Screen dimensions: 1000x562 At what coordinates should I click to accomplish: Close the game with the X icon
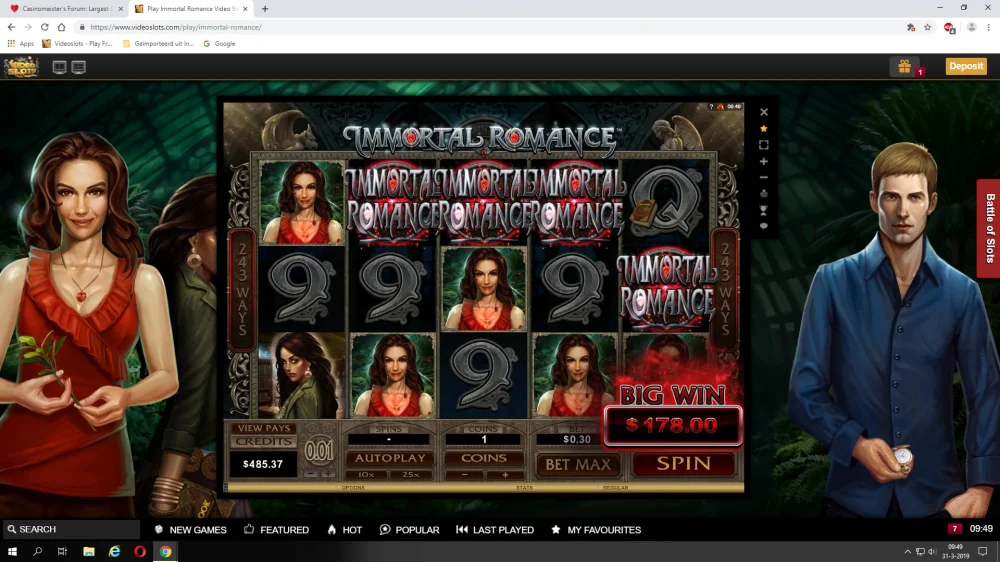(763, 112)
